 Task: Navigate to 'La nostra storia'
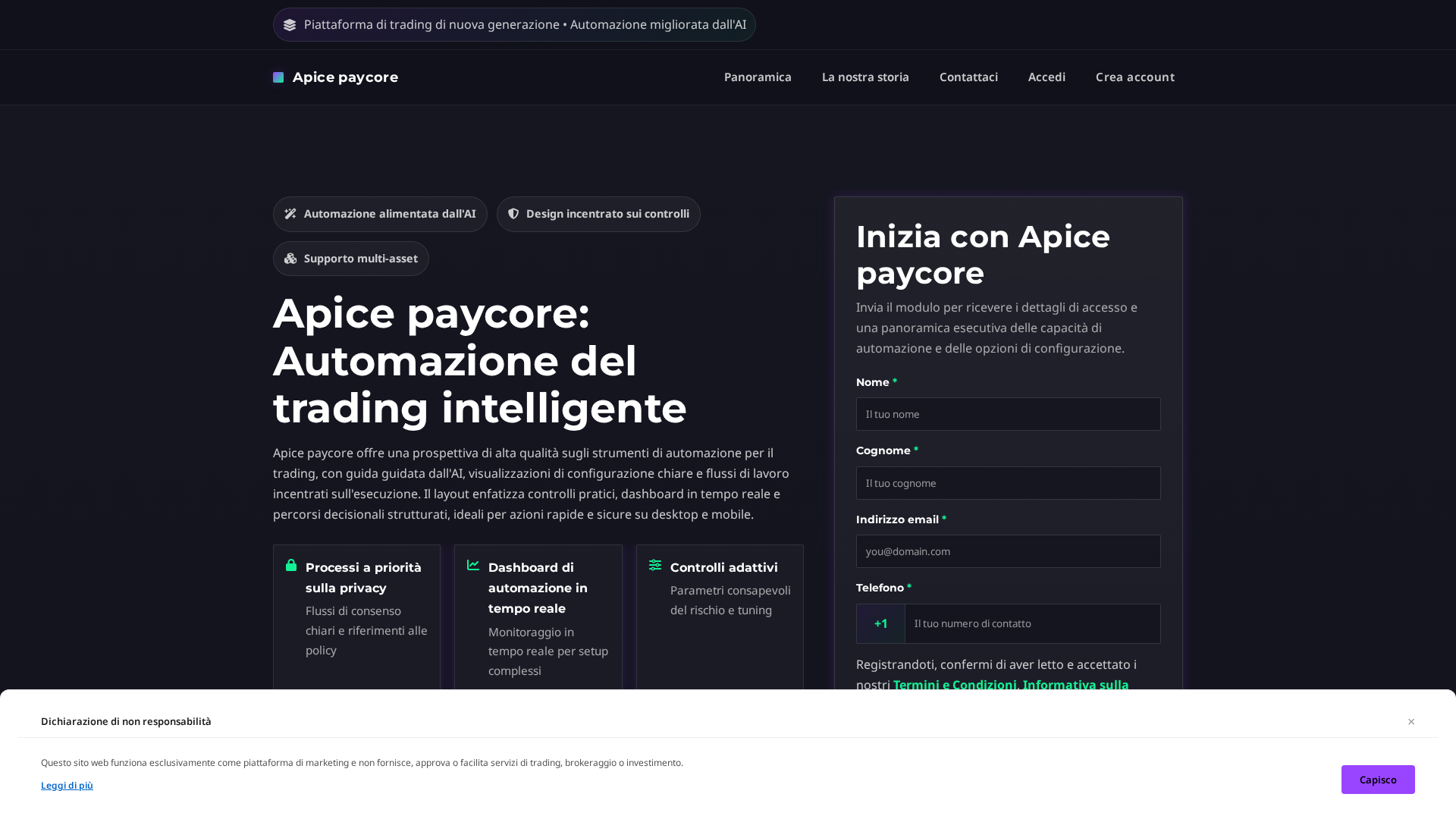click(865, 77)
